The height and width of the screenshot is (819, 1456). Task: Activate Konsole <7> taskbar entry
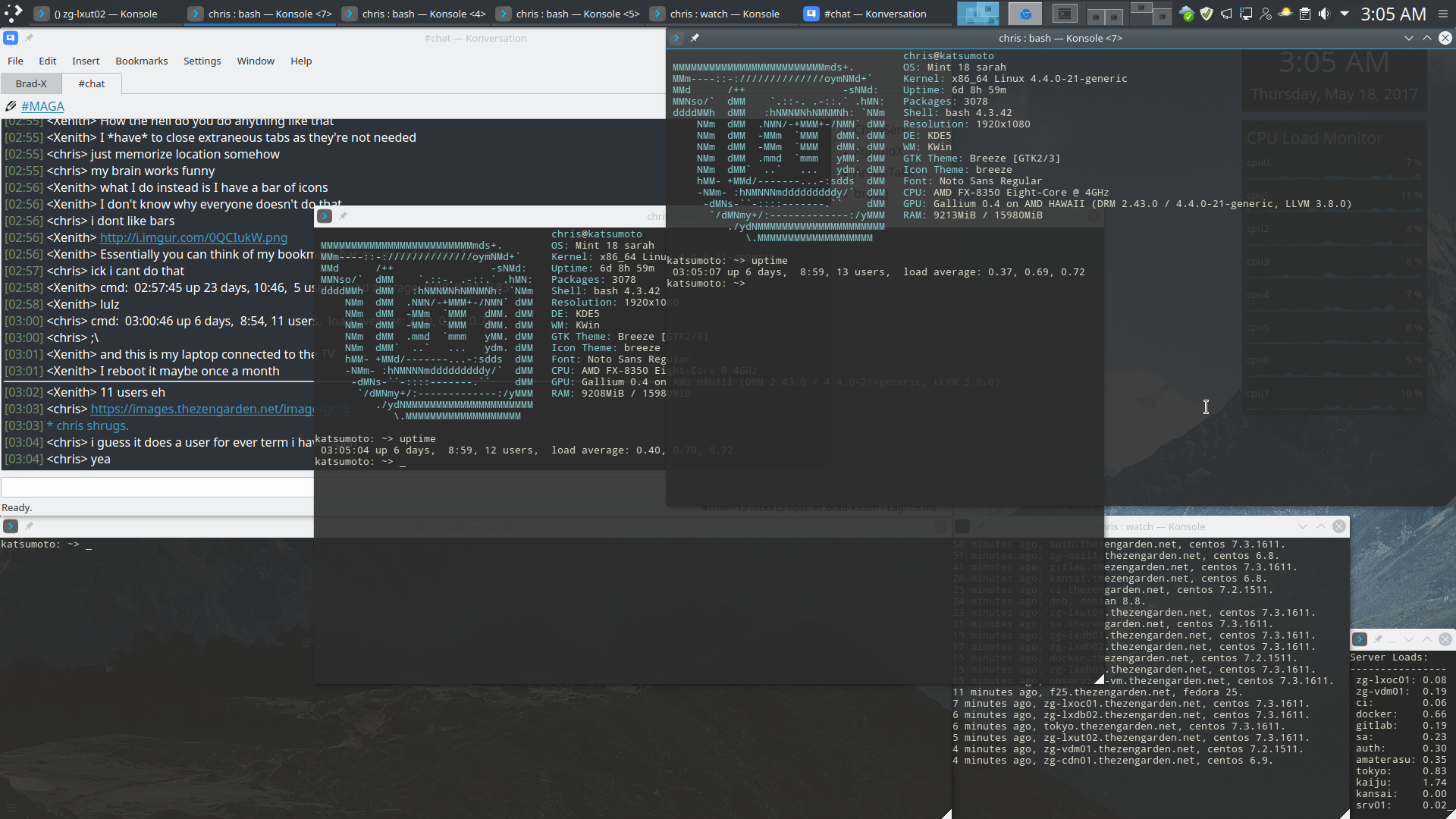tap(261, 14)
